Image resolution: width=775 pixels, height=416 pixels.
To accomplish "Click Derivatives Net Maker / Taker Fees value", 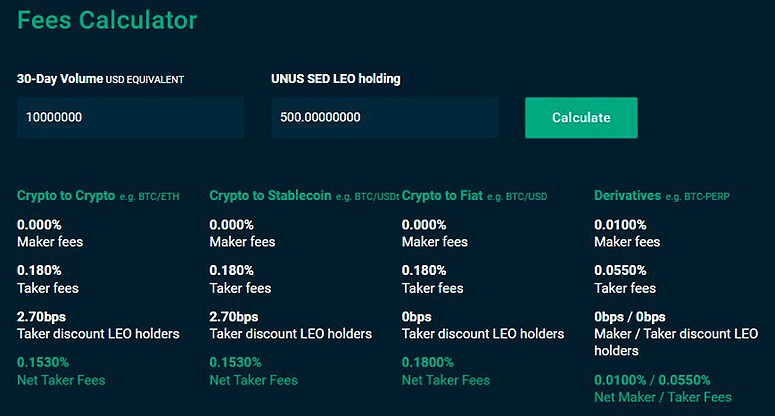I will [652, 380].
